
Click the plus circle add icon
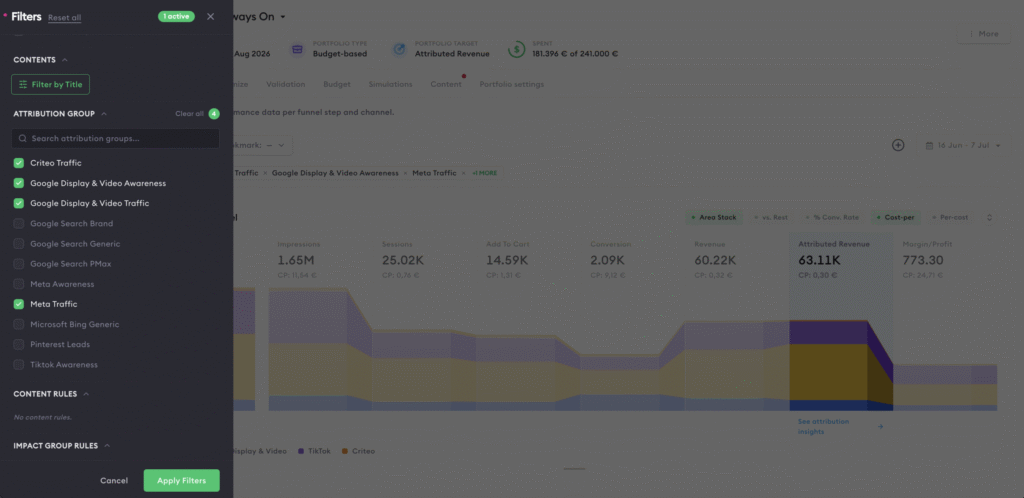click(898, 145)
